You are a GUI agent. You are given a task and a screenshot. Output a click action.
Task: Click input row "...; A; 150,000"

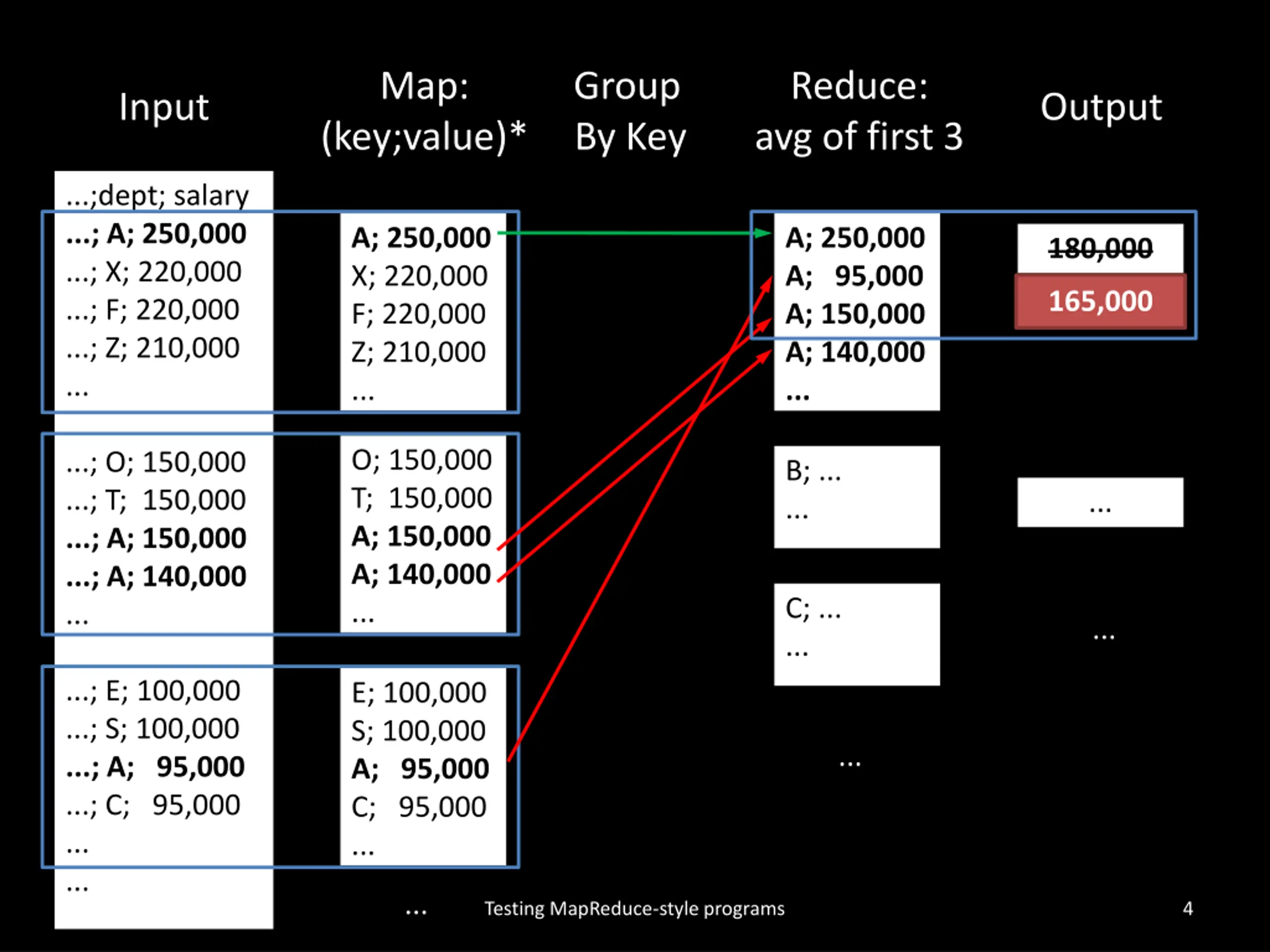tap(156, 538)
